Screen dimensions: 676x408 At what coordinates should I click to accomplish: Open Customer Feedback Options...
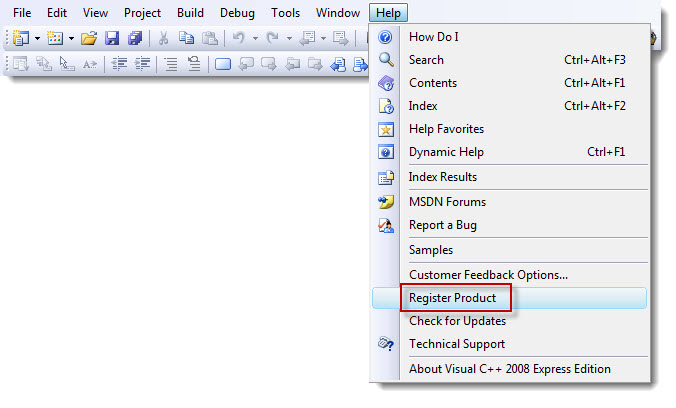click(x=510, y=275)
